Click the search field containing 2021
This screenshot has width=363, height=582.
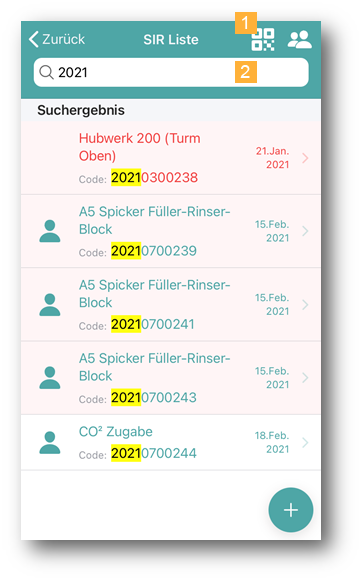(171, 72)
